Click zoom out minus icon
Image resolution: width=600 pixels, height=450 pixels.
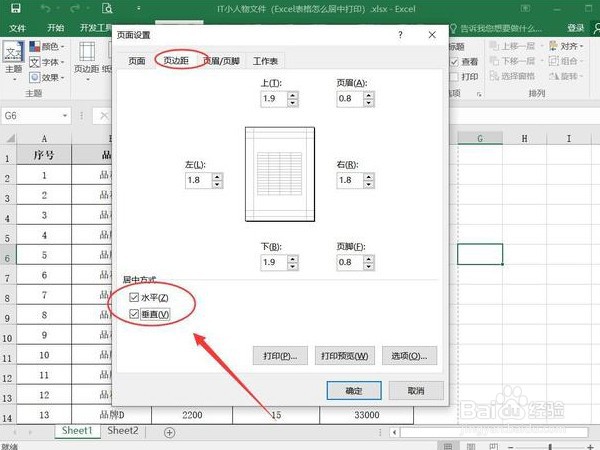pyautogui.click(x=510, y=447)
